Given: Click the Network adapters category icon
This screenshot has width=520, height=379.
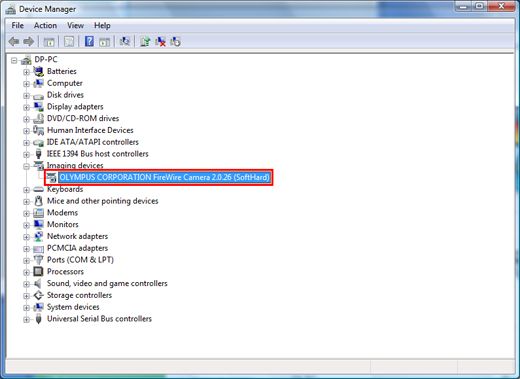Looking at the screenshot, I should point(39,236).
